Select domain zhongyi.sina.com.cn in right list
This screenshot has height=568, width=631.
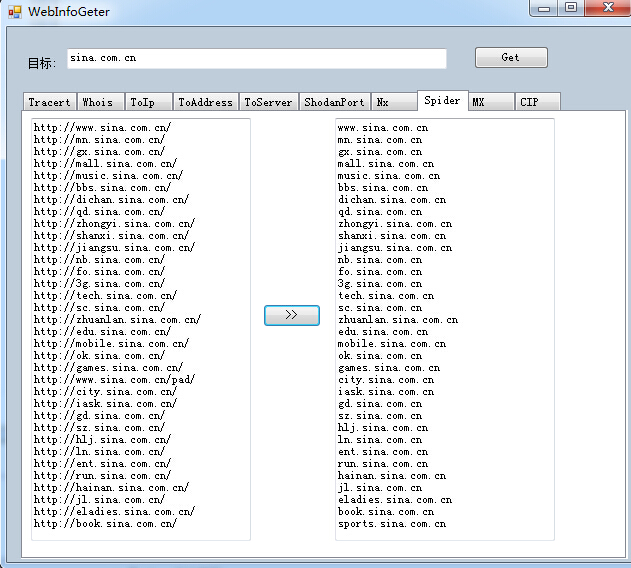tap(395, 224)
